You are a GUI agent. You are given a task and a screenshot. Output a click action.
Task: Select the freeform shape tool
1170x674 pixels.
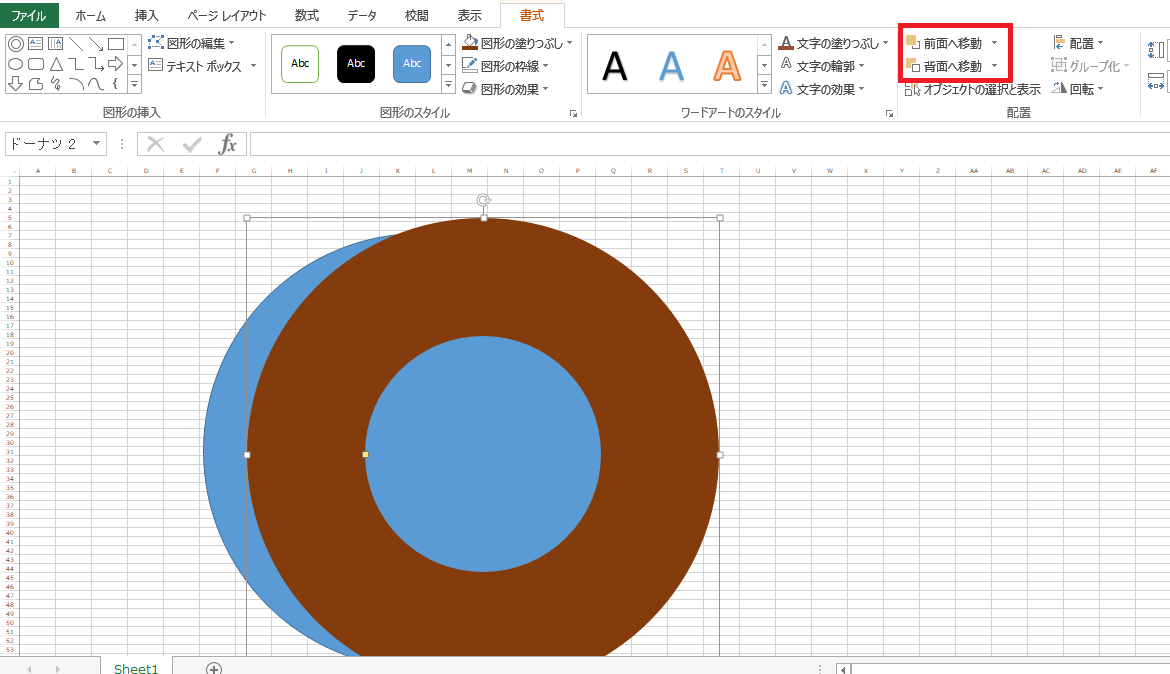coord(35,84)
